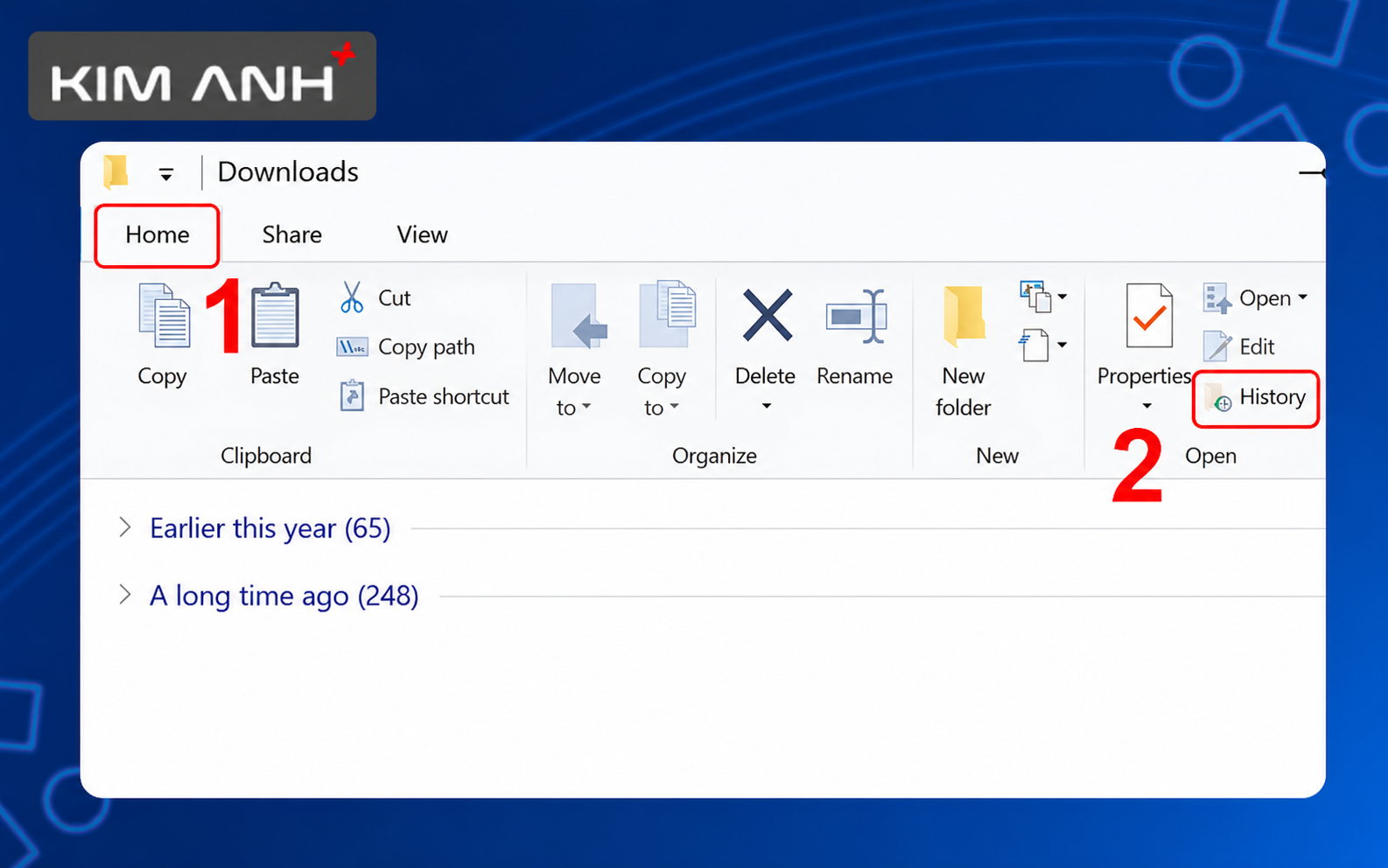Click the Copy path icon
1388x868 pixels.
(x=352, y=347)
